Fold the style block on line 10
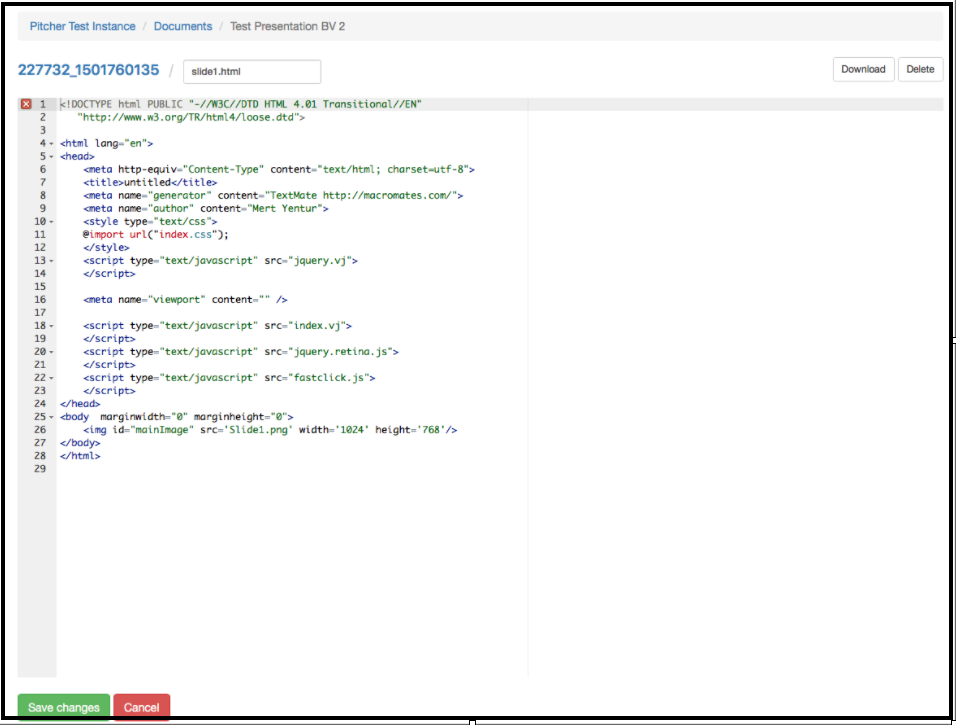The height and width of the screenshot is (725, 956). 51,221
